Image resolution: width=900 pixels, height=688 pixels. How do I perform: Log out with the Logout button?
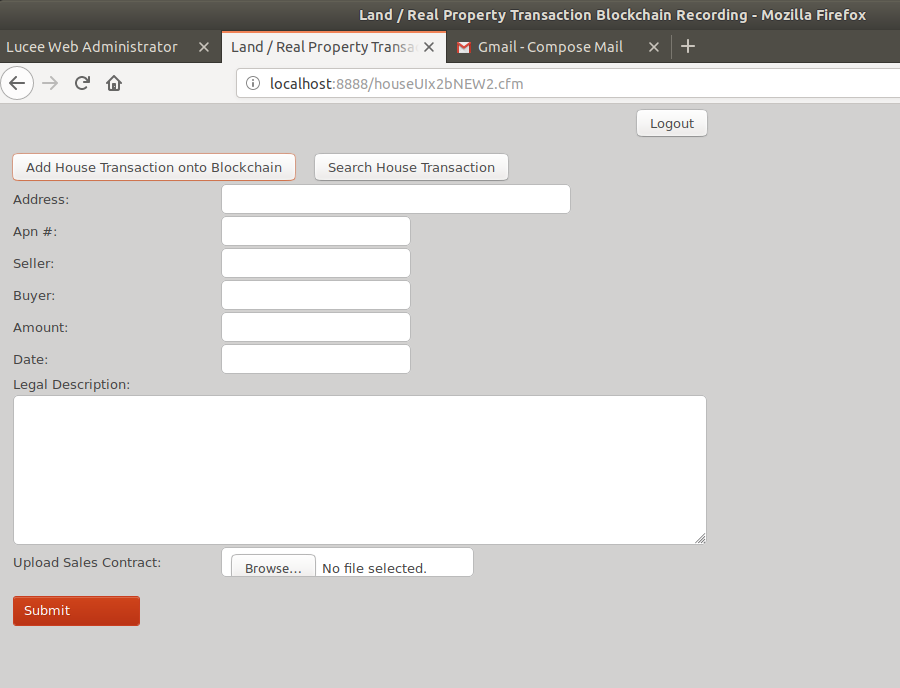coord(672,123)
